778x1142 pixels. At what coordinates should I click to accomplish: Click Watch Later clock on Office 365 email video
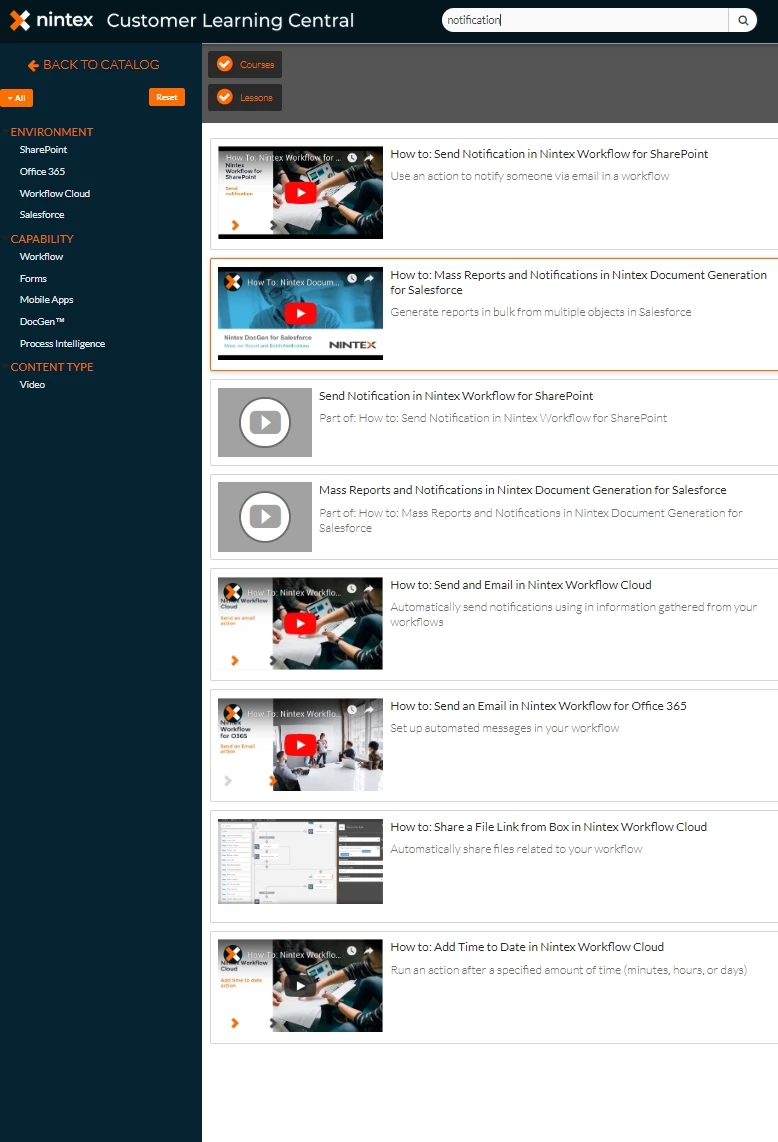pyautogui.click(x=352, y=709)
